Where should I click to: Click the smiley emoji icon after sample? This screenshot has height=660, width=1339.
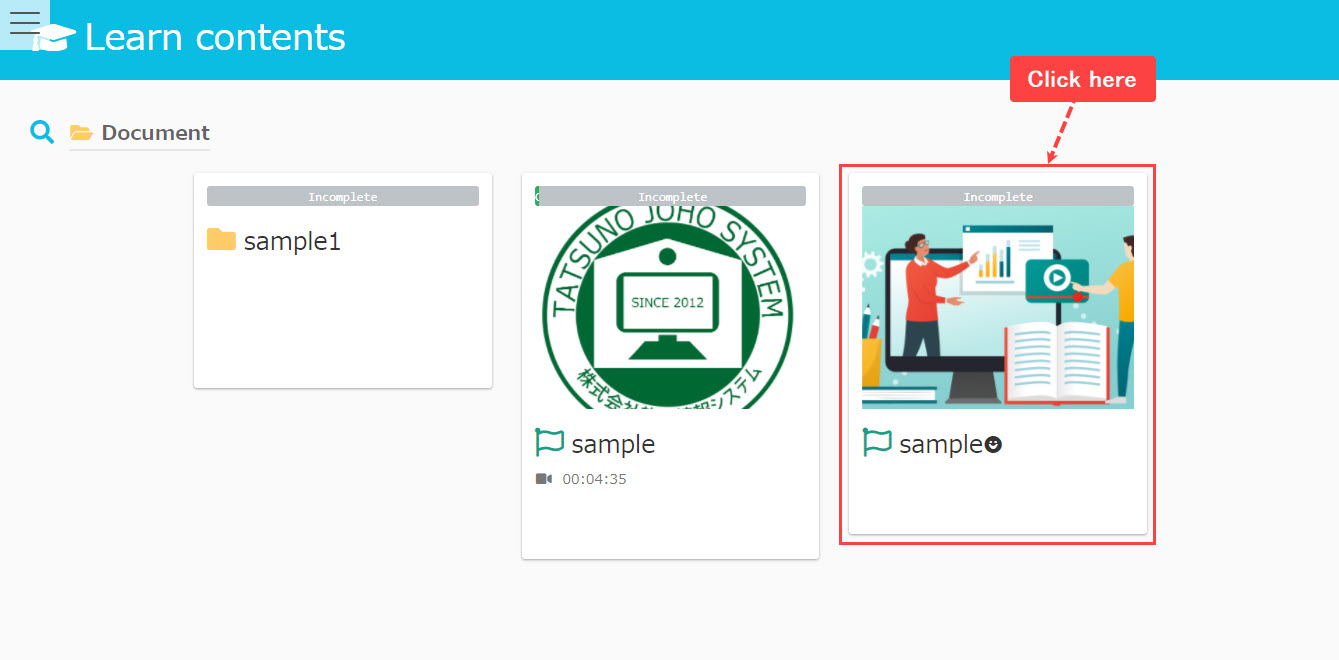point(993,445)
